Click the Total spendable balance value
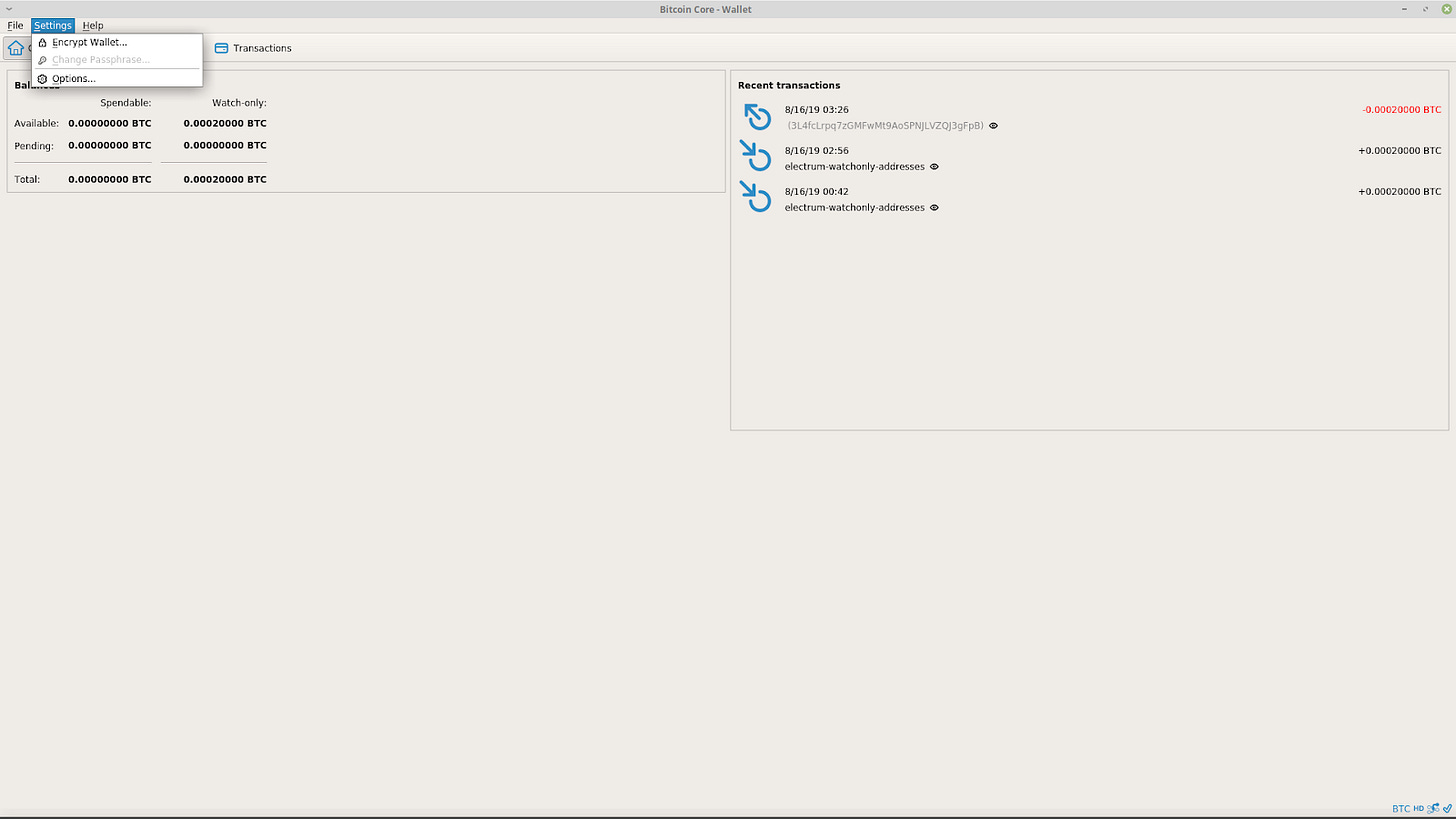 110,180
